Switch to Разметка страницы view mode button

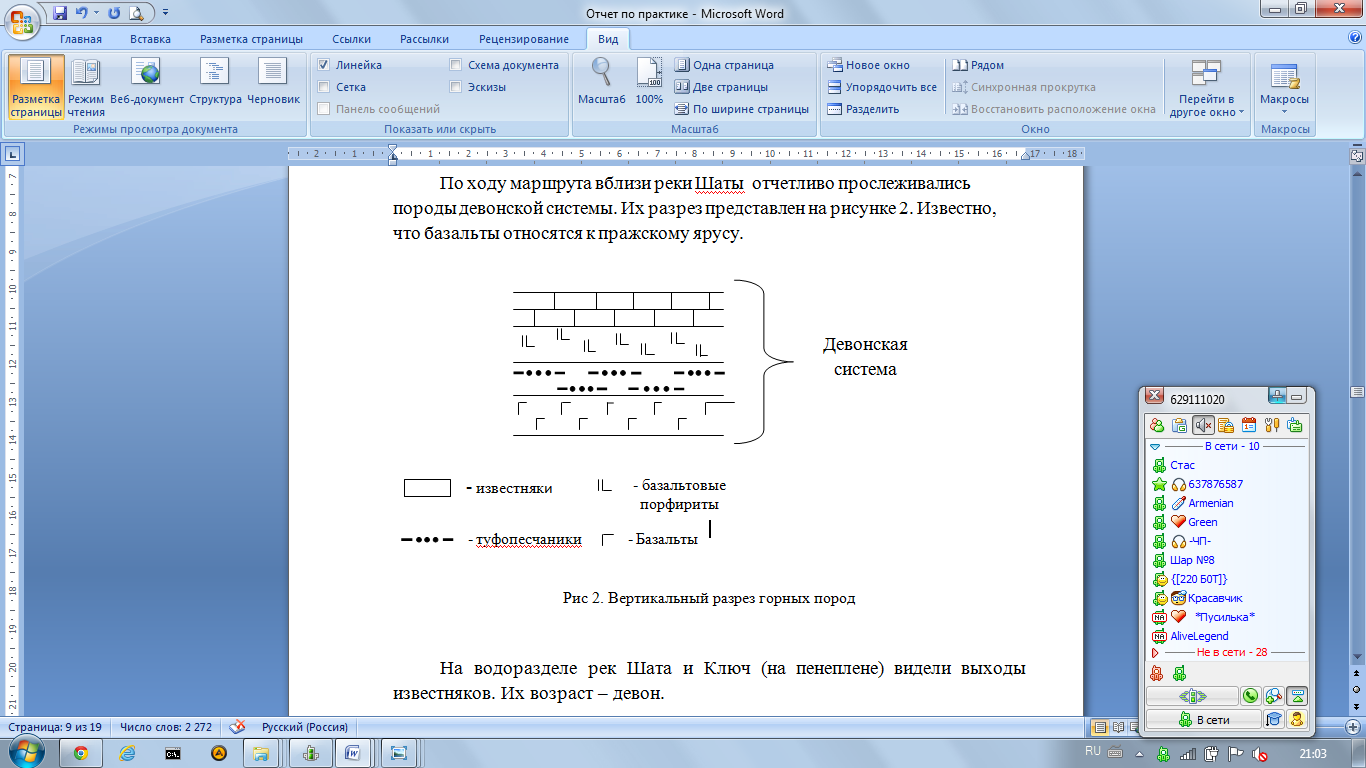pyautogui.click(x=36, y=87)
